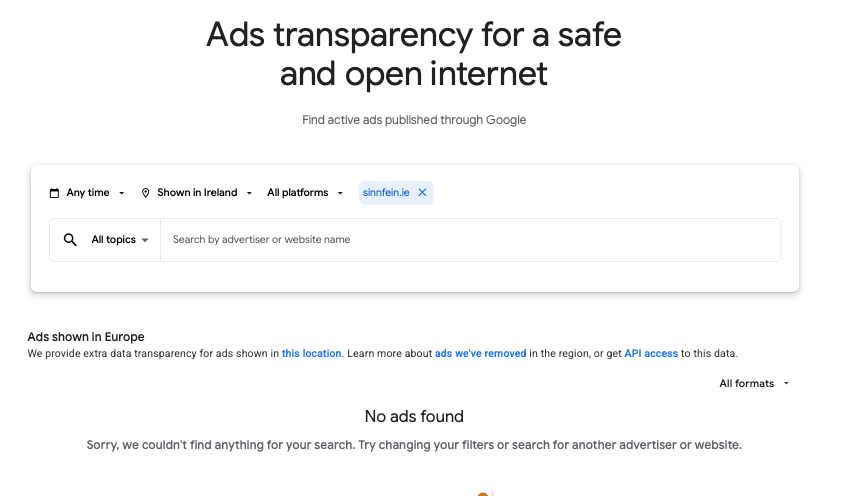Screen dimensions: 850x496
Task: Open the 'this location' link
Action: coord(311,353)
